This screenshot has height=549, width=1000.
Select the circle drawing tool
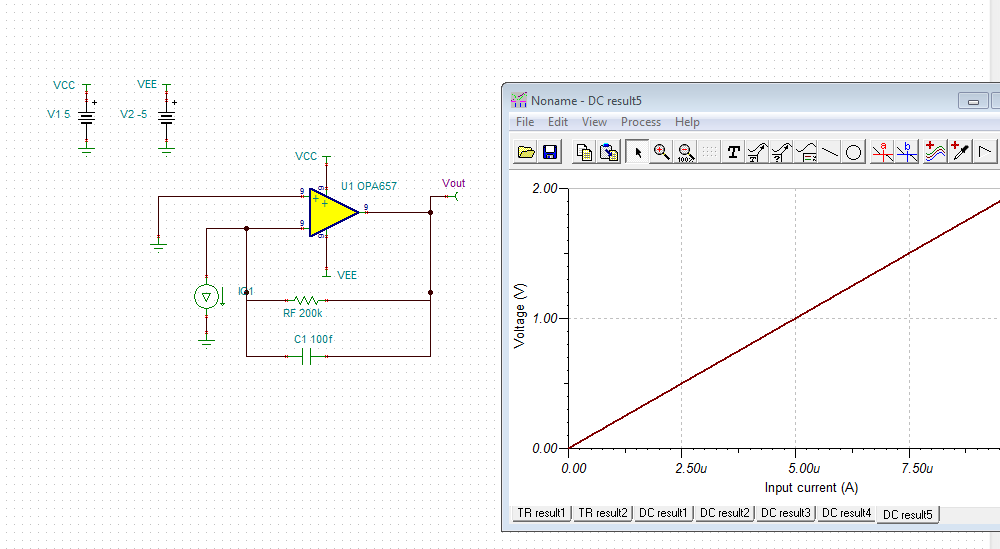pos(854,152)
